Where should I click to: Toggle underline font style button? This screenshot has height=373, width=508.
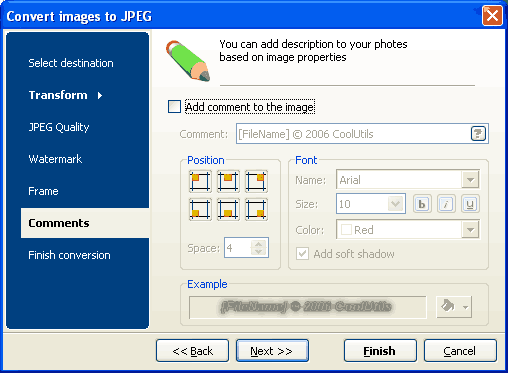coord(470,204)
